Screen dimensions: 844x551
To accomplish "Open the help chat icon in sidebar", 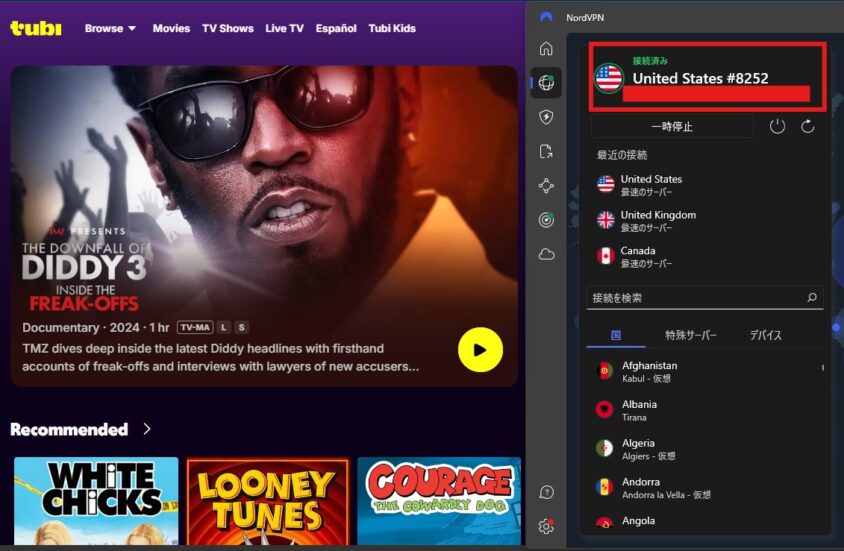I will point(546,492).
